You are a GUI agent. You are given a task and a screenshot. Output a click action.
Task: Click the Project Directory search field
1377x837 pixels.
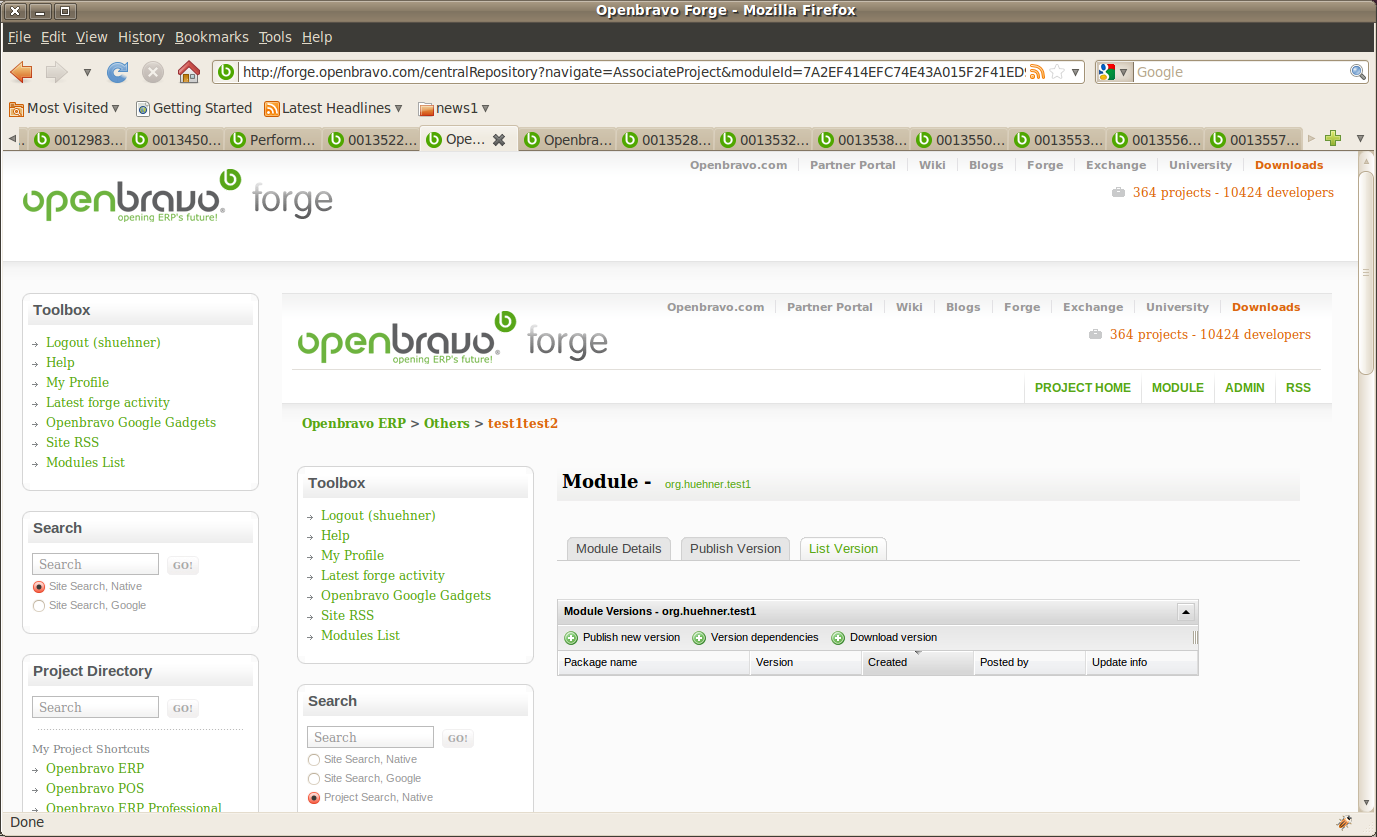95,708
